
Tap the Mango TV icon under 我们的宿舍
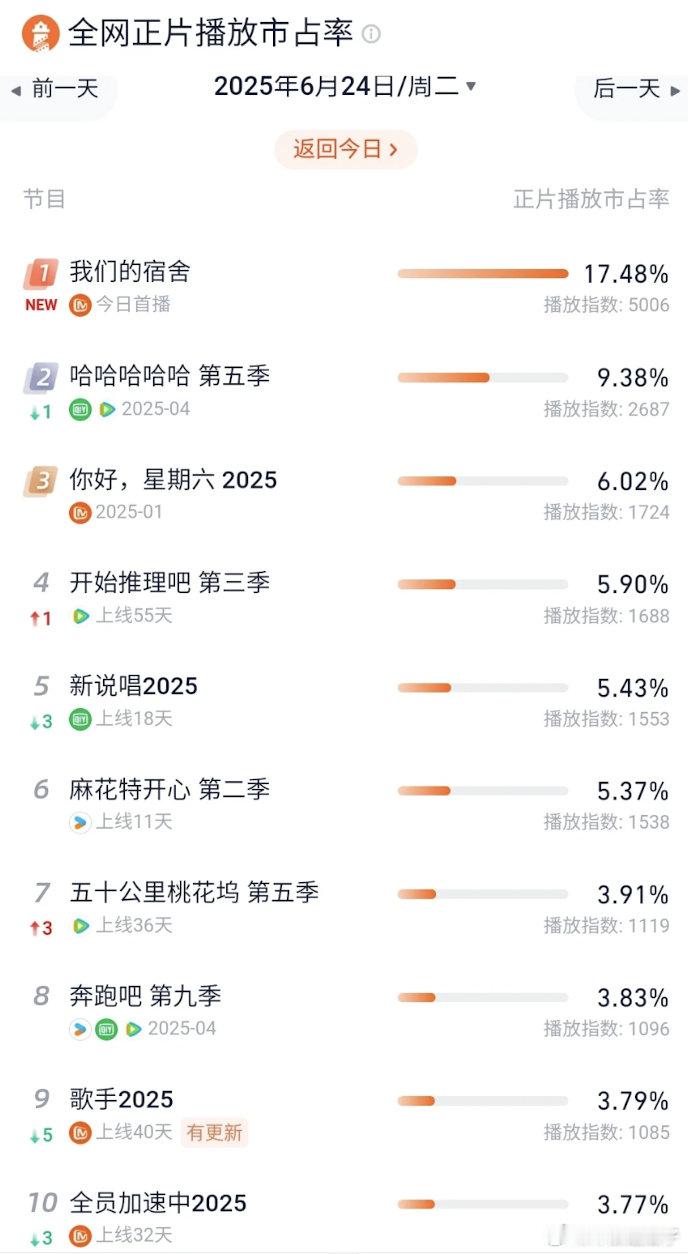[x=81, y=305]
